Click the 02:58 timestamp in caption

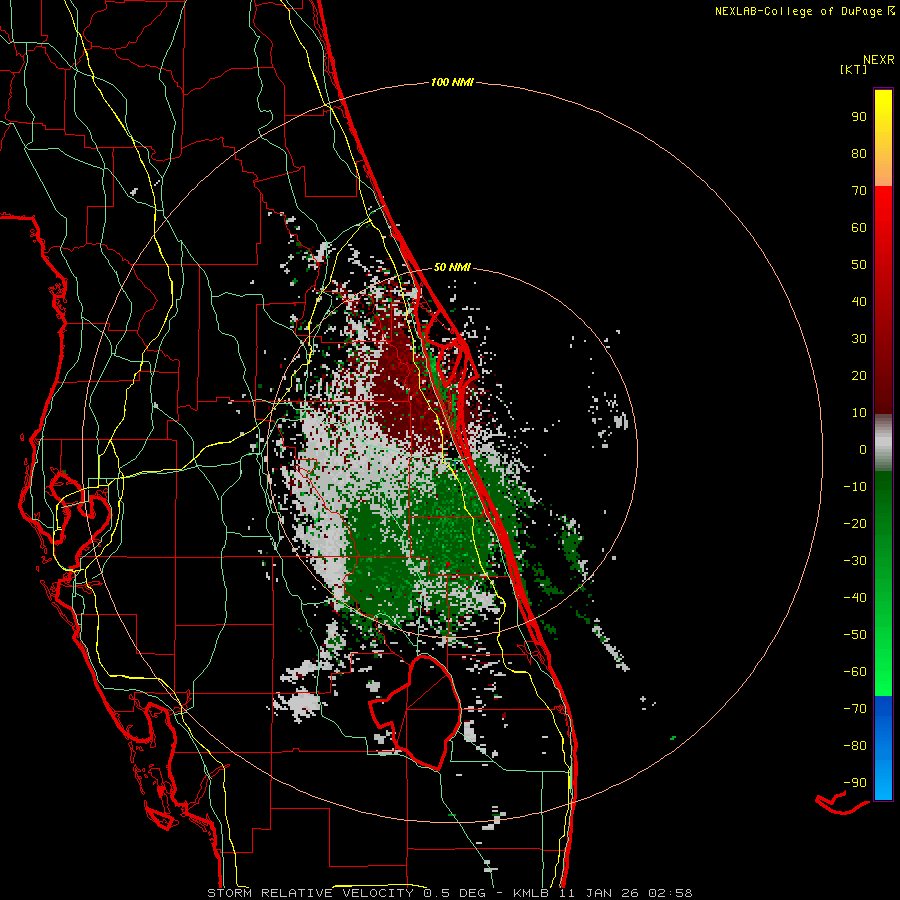670,893
